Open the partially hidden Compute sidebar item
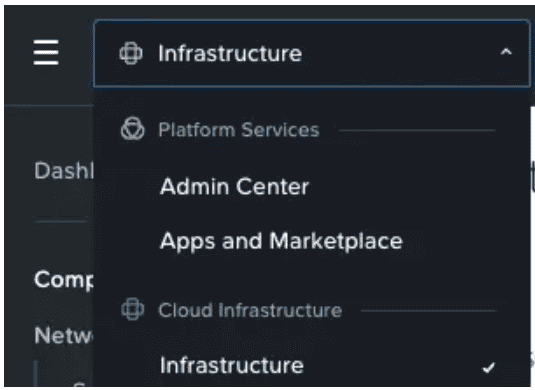This screenshot has width=535, height=390. pos(64,280)
